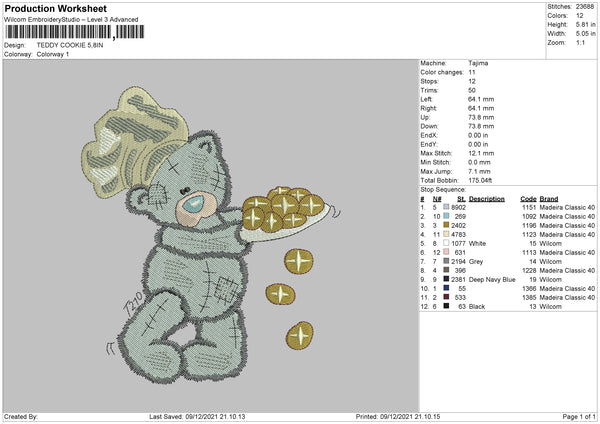The width and height of the screenshot is (600, 424).
Task: Select the Max Stitch value 12.1 mm
Action: tap(481, 153)
